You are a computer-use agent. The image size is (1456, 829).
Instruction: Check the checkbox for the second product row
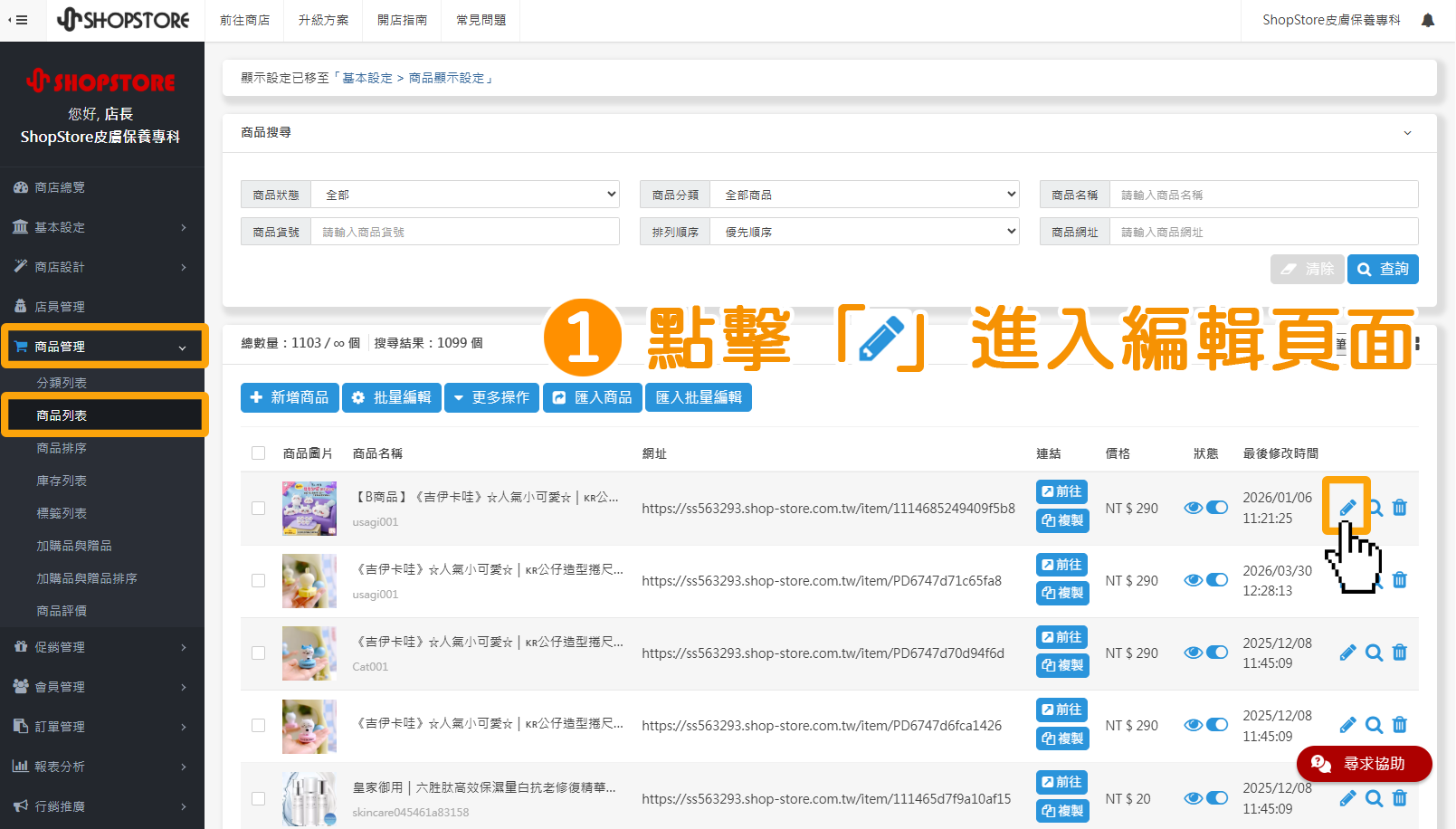259,581
